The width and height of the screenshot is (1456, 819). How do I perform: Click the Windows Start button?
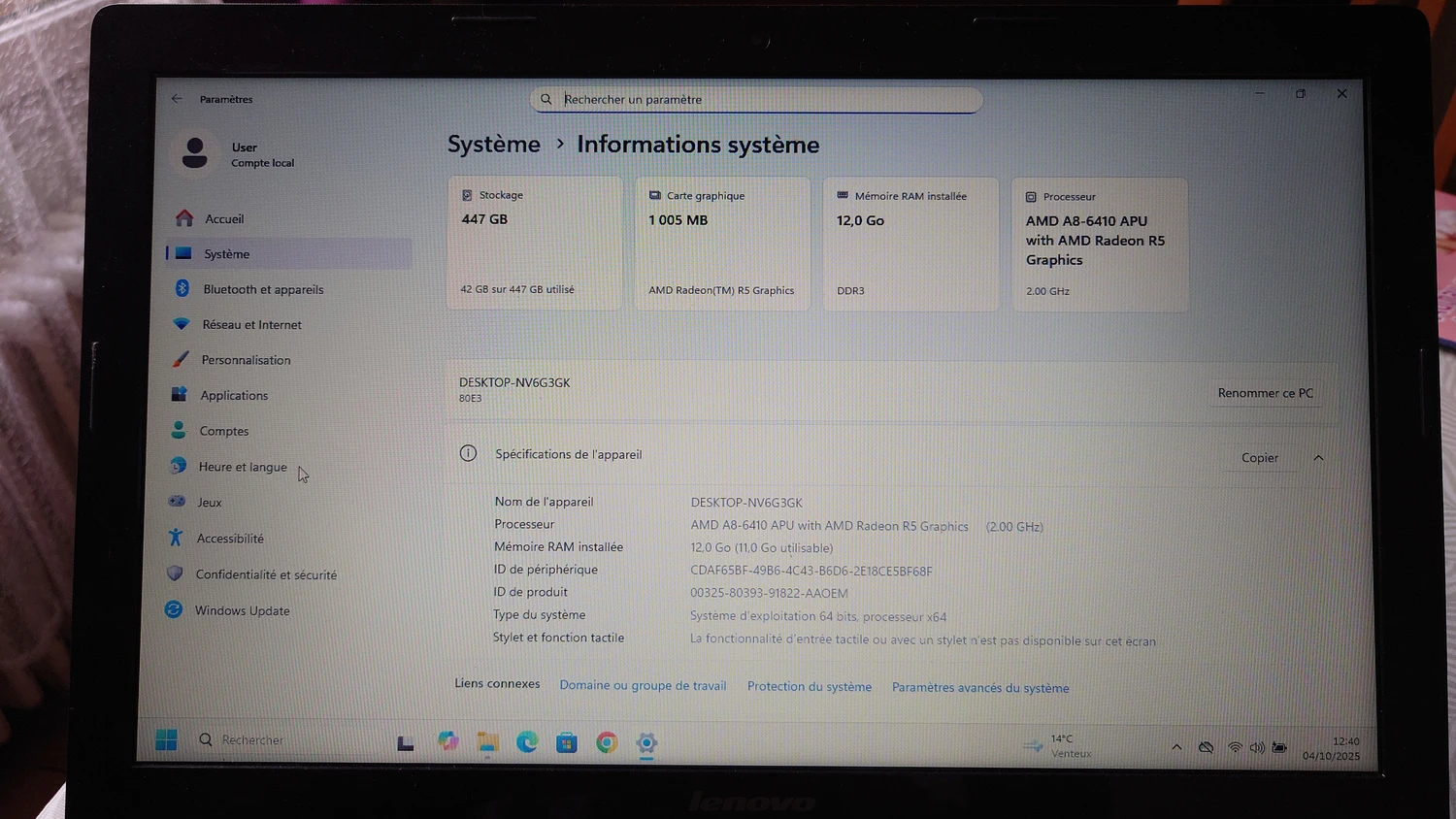(166, 740)
